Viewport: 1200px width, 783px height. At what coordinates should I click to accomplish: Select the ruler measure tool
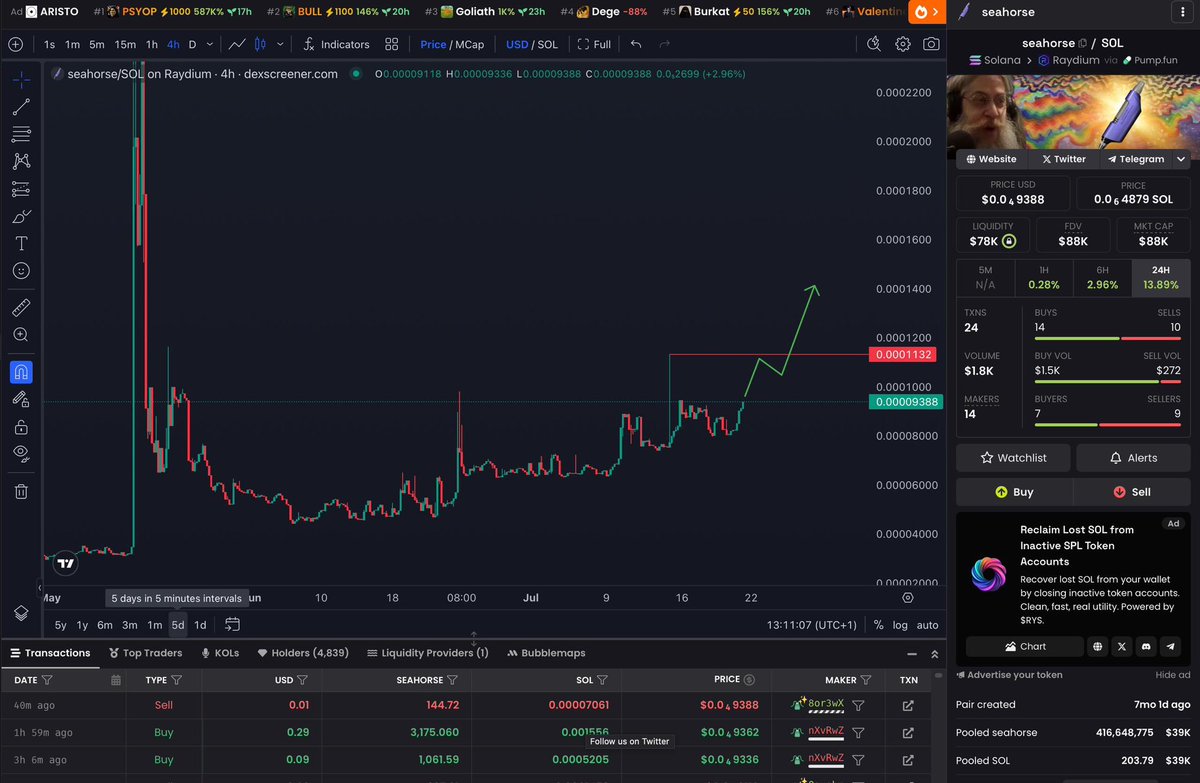point(21,308)
